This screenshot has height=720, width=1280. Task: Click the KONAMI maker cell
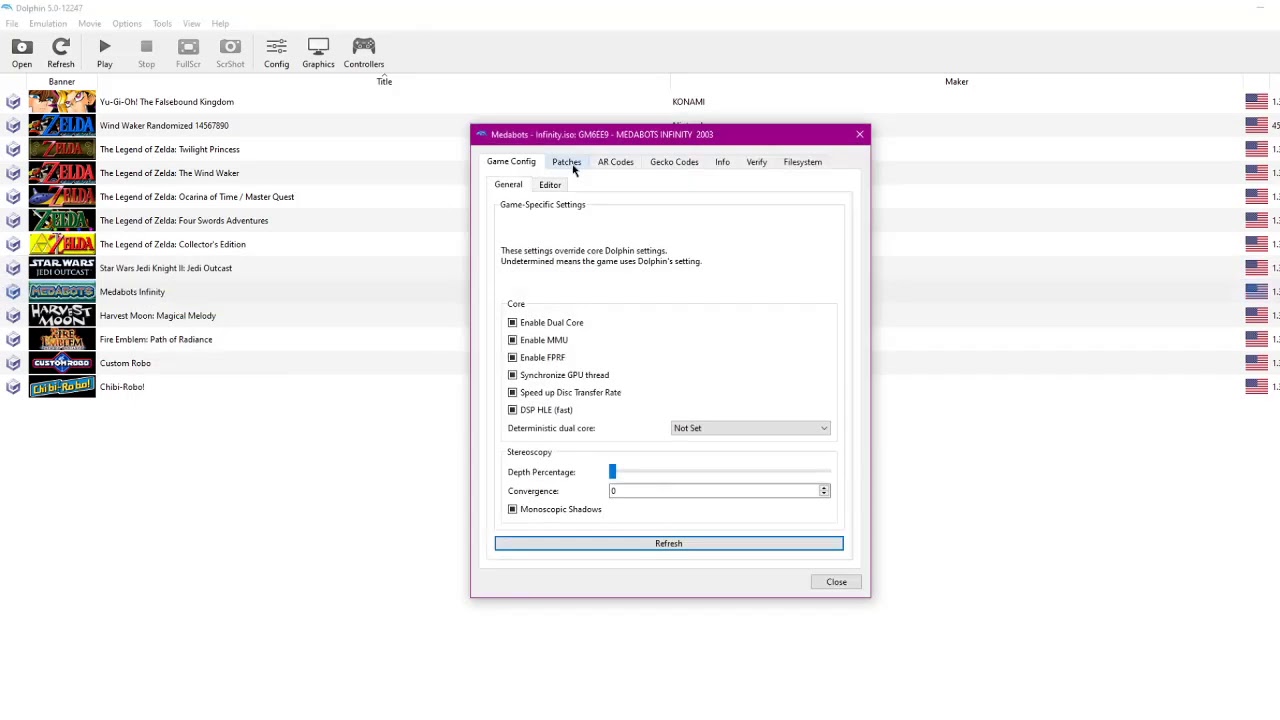[x=688, y=102]
